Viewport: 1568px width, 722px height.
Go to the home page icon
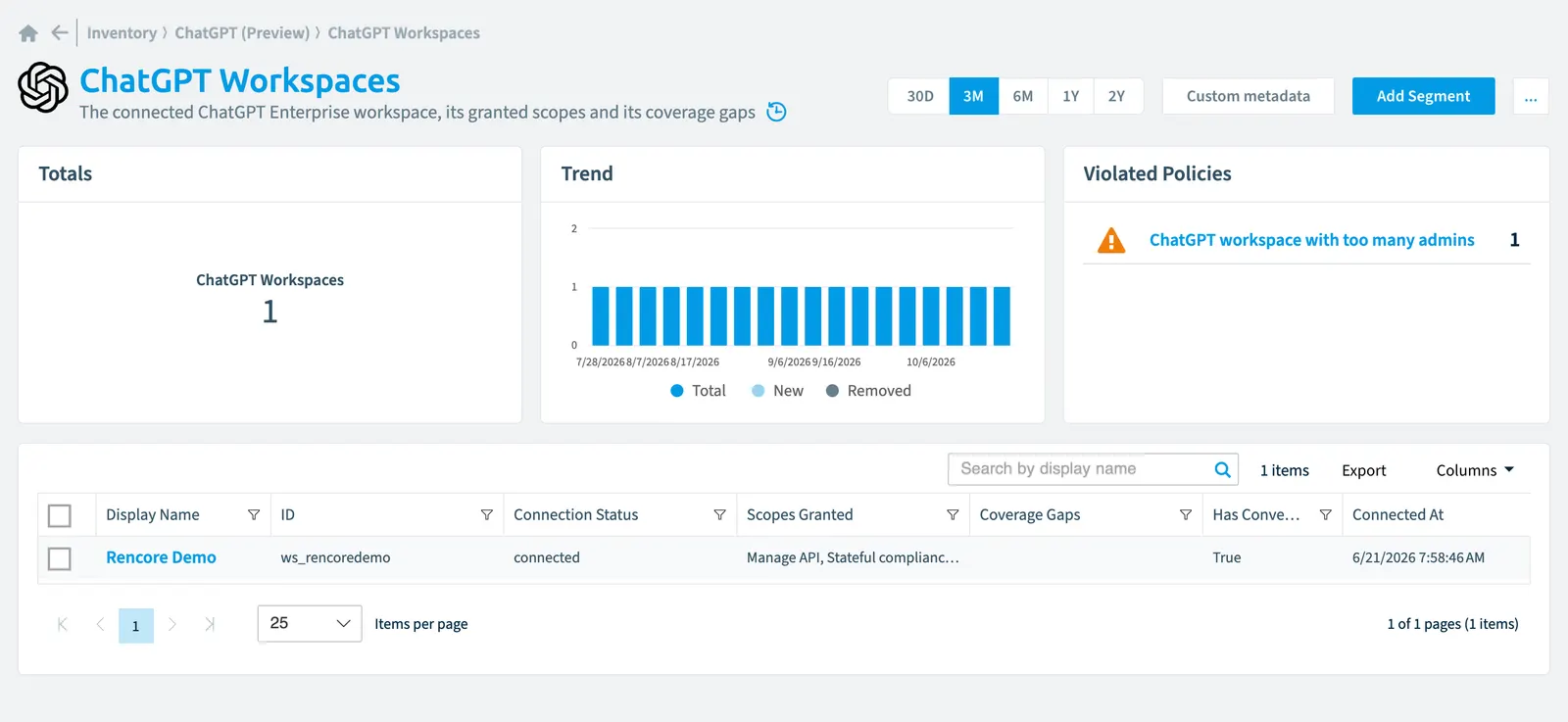[x=28, y=33]
